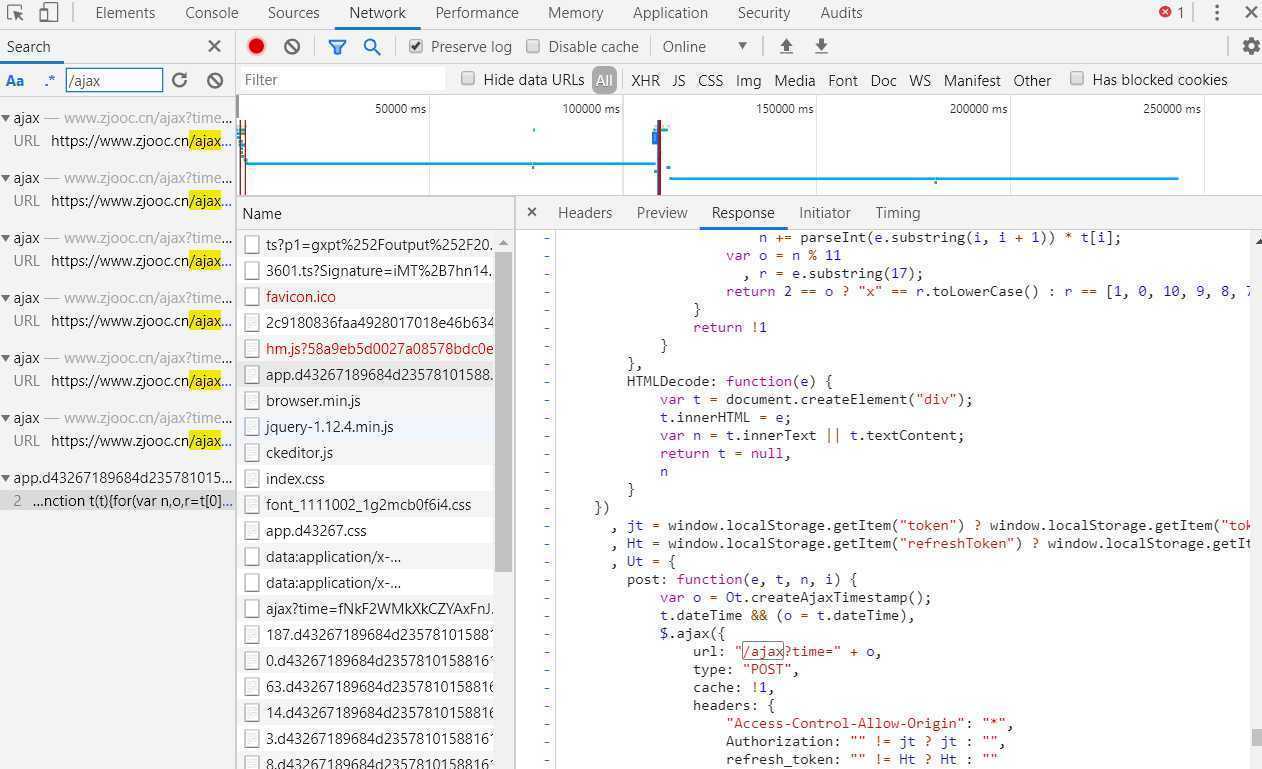Image resolution: width=1262 pixels, height=769 pixels.
Task: Filter requests by Font type
Action: [843, 80]
